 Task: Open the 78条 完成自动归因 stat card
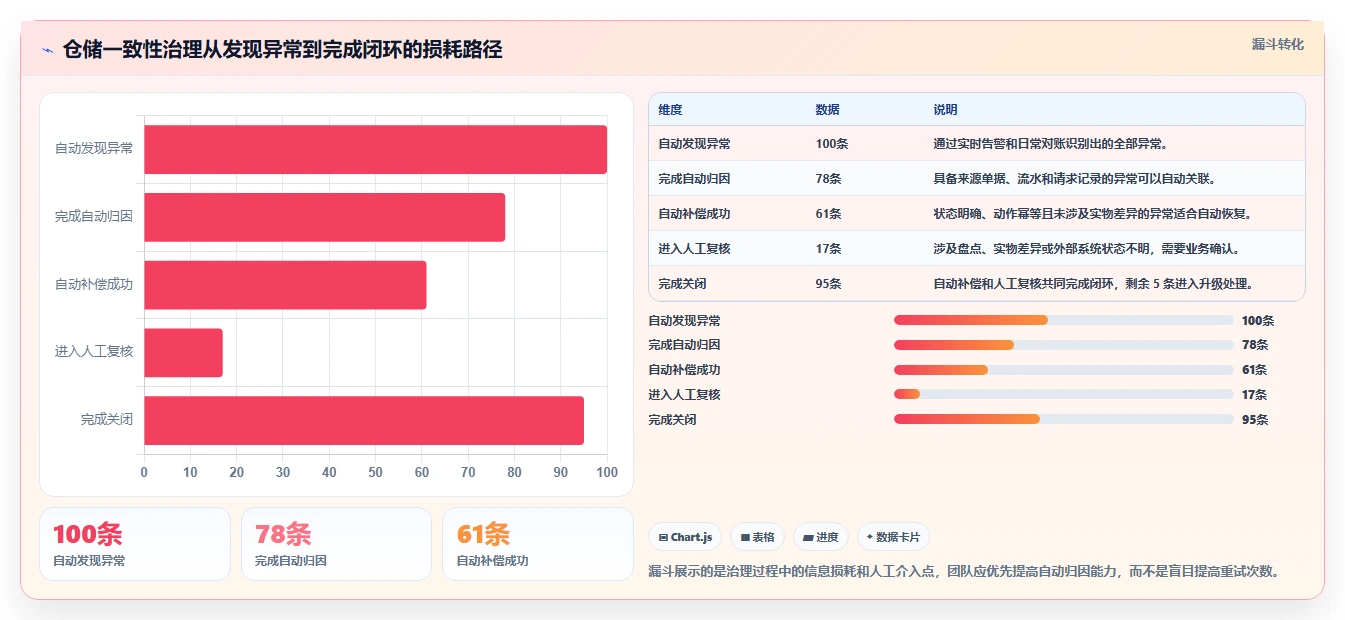click(x=336, y=544)
